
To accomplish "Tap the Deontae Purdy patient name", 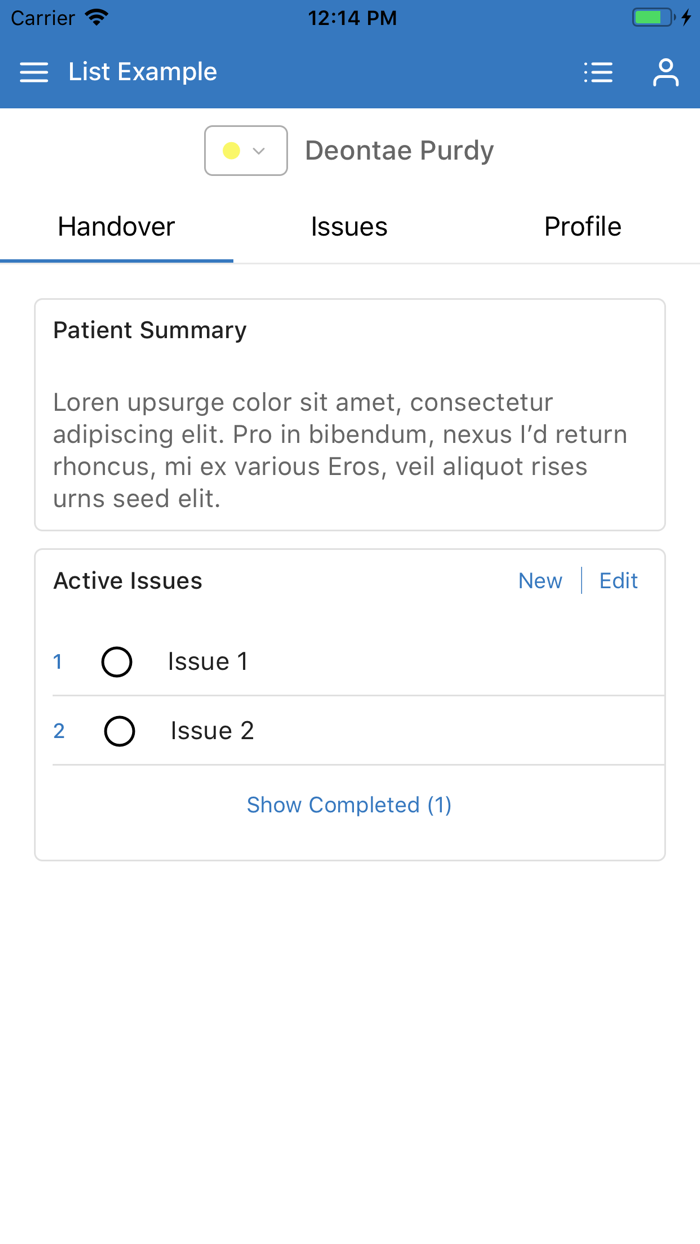I will tap(399, 151).
